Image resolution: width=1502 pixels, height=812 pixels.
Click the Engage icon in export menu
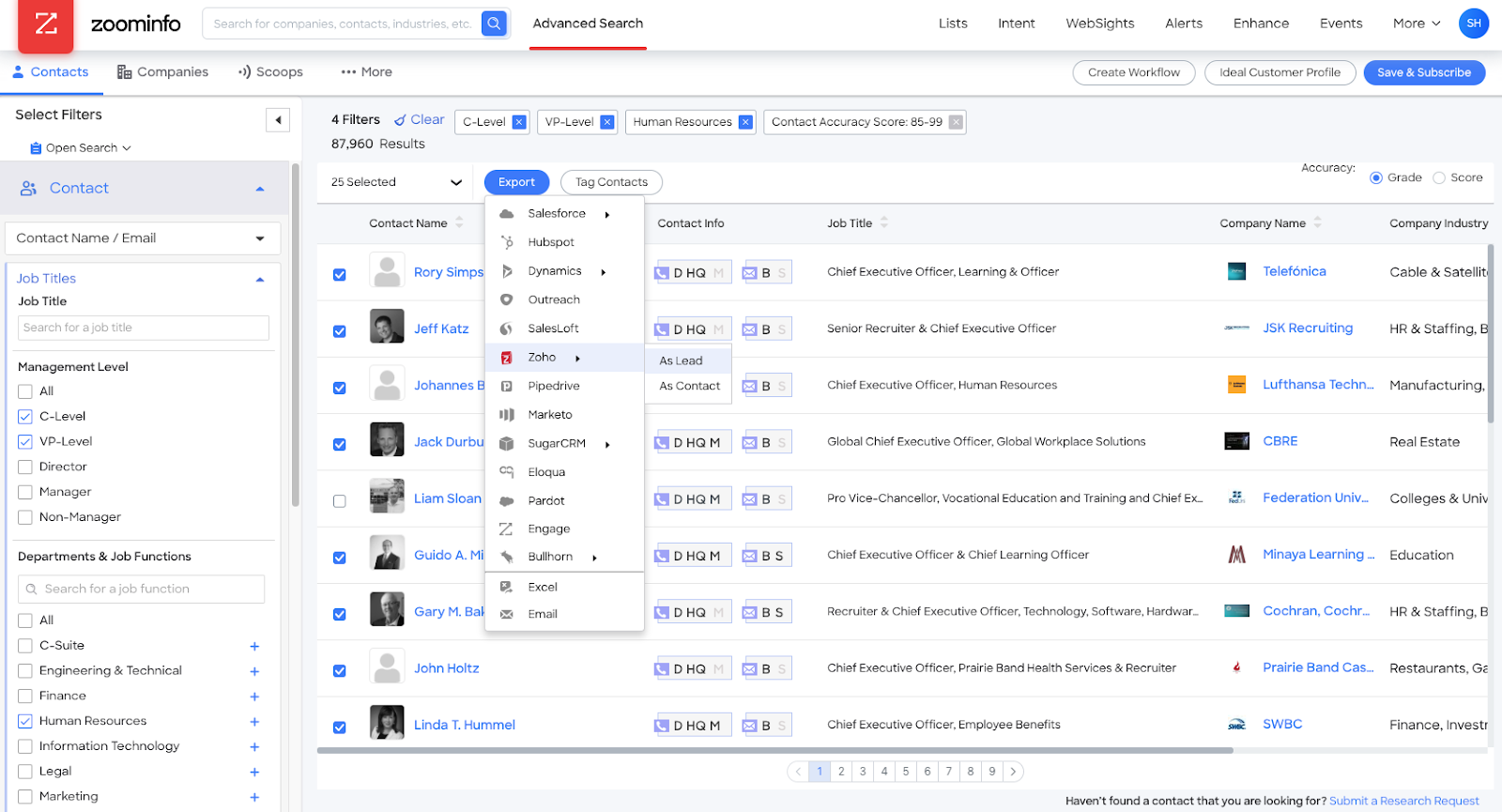click(506, 529)
